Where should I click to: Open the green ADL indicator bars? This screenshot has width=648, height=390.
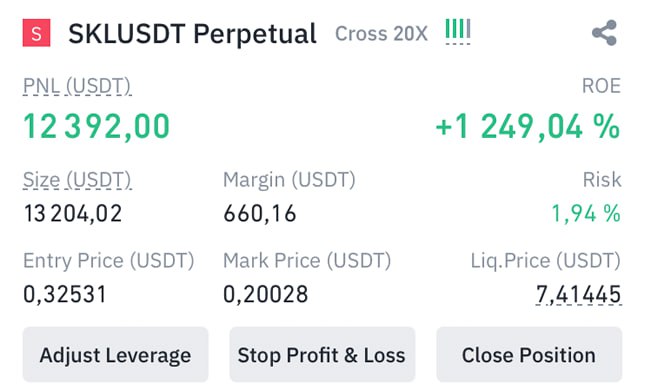[x=458, y=31]
